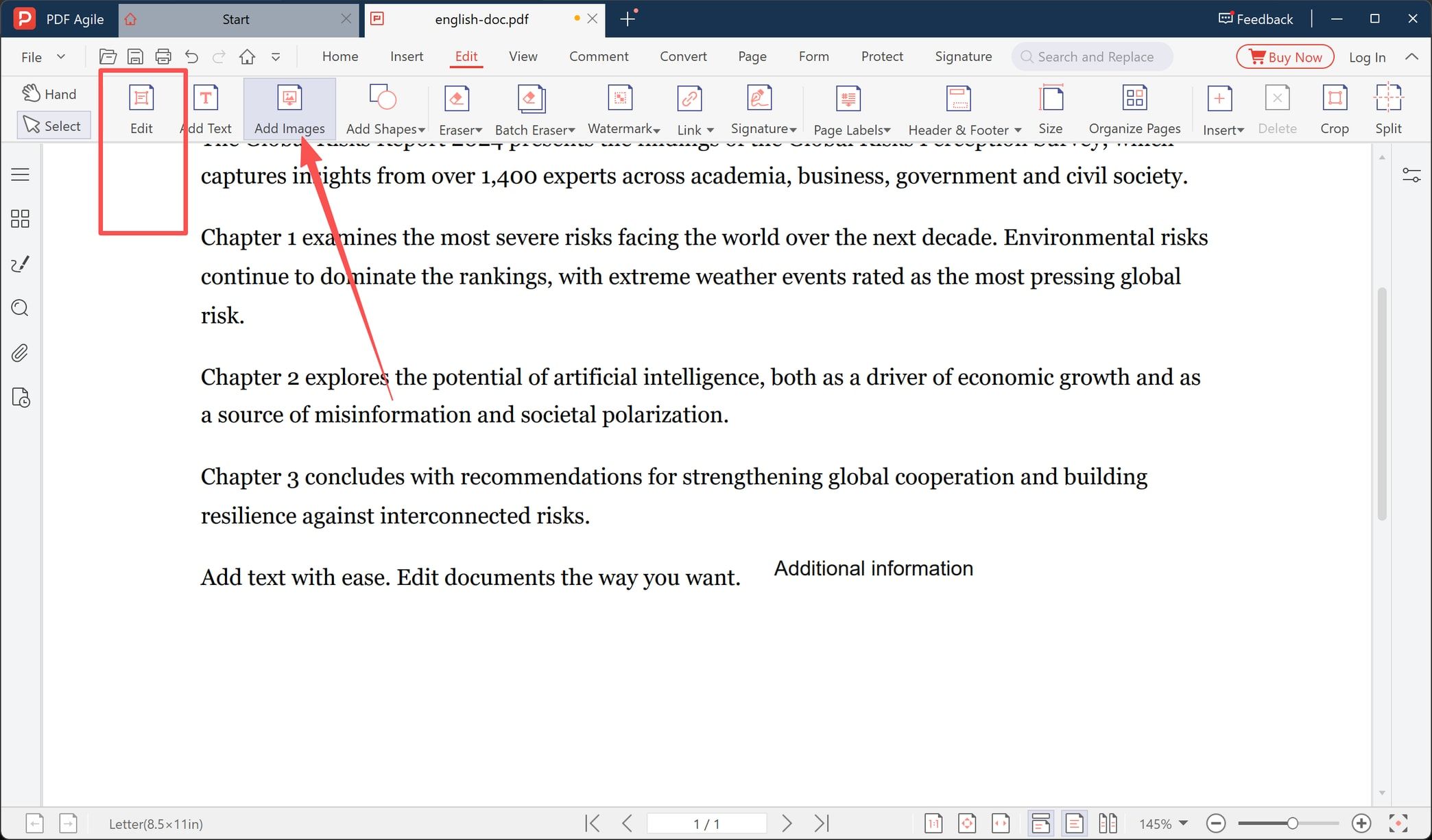Image resolution: width=1432 pixels, height=840 pixels.
Task: Click the Split document tool
Action: coord(1388,108)
